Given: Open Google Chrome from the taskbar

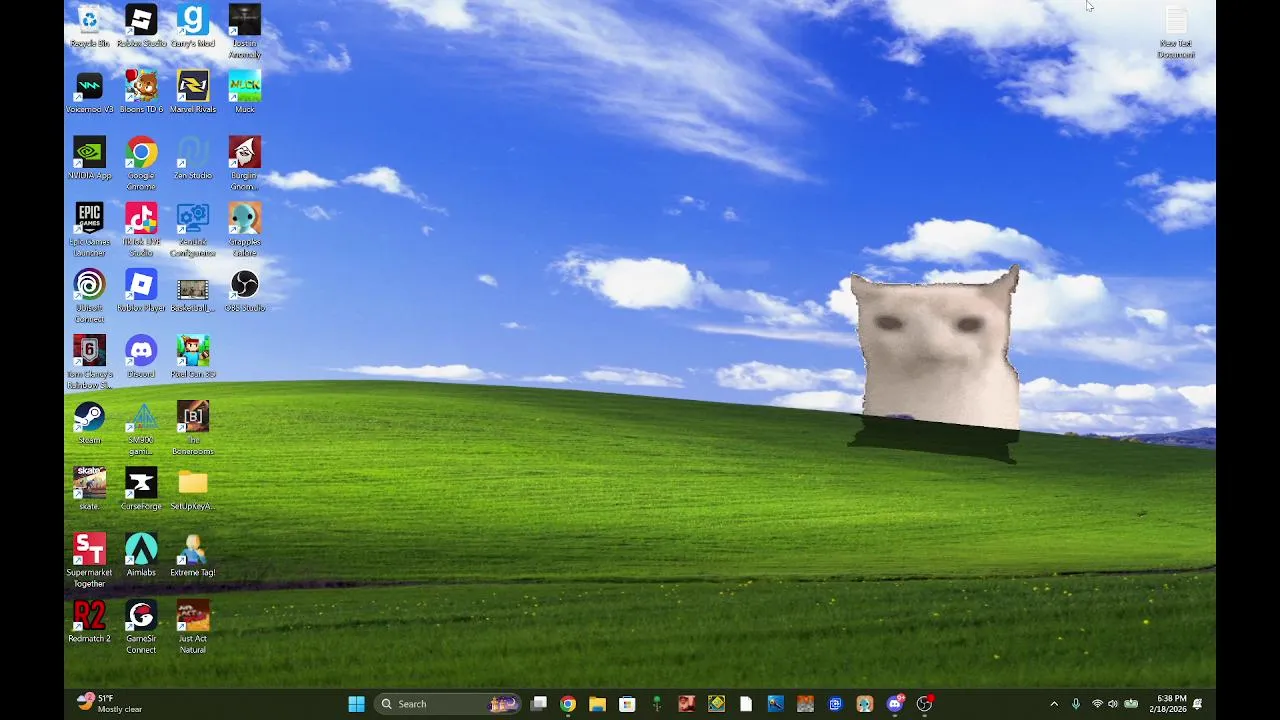Looking at the screenshot, I should pos(568,704).
